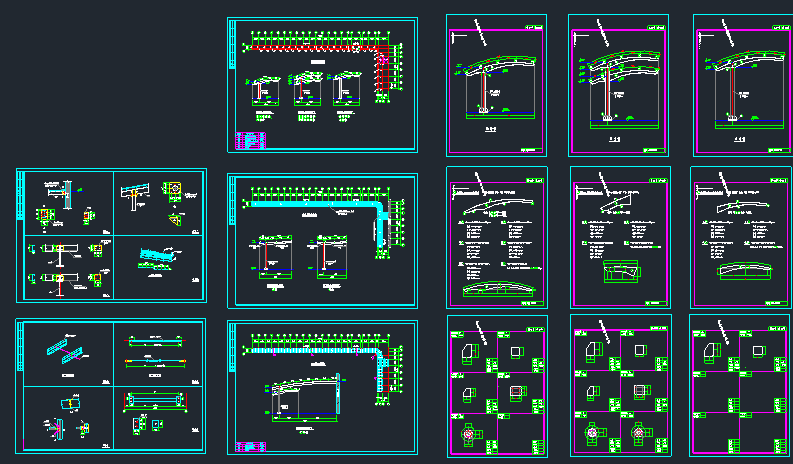Select the bottom center plan drawing sheet

tap(322, 389)
